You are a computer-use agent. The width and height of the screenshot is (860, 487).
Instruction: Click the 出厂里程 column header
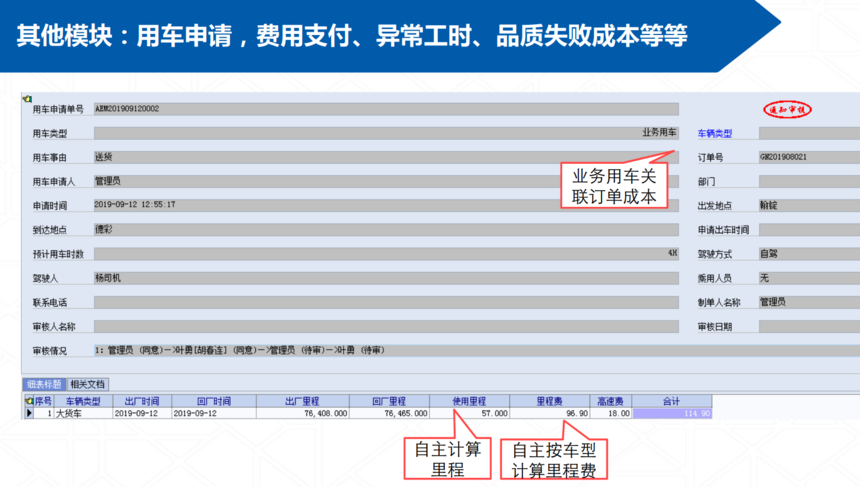pyautogui.click(x=302, y=401)
